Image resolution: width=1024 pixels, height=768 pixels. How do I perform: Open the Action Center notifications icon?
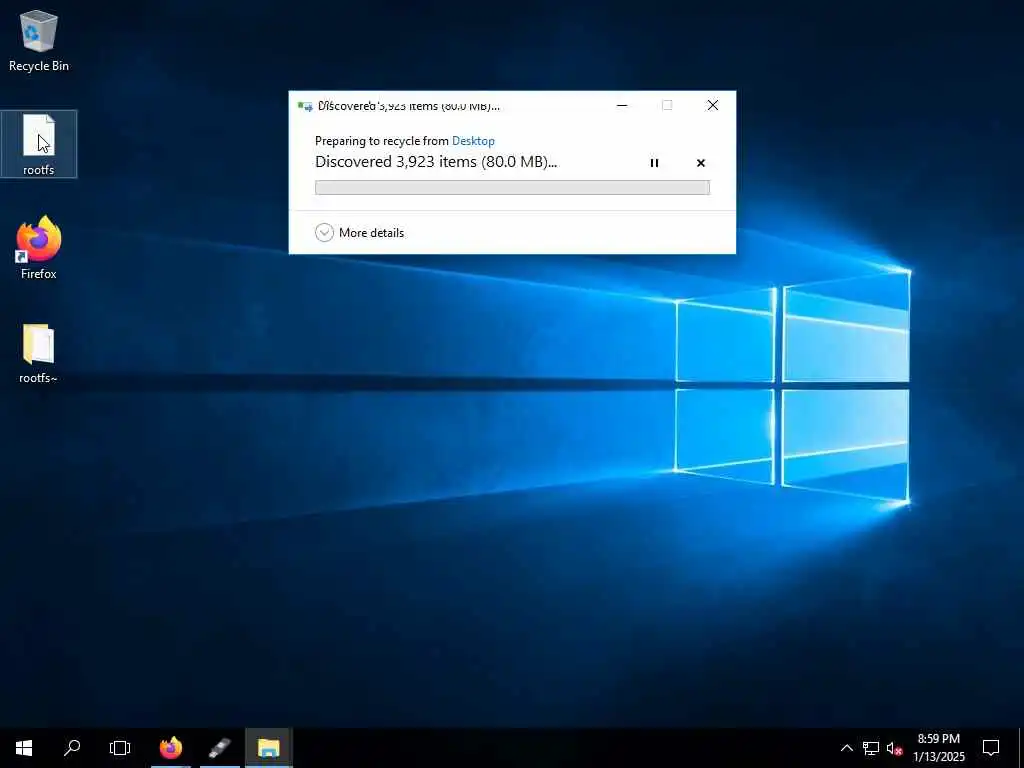(991, 748)
